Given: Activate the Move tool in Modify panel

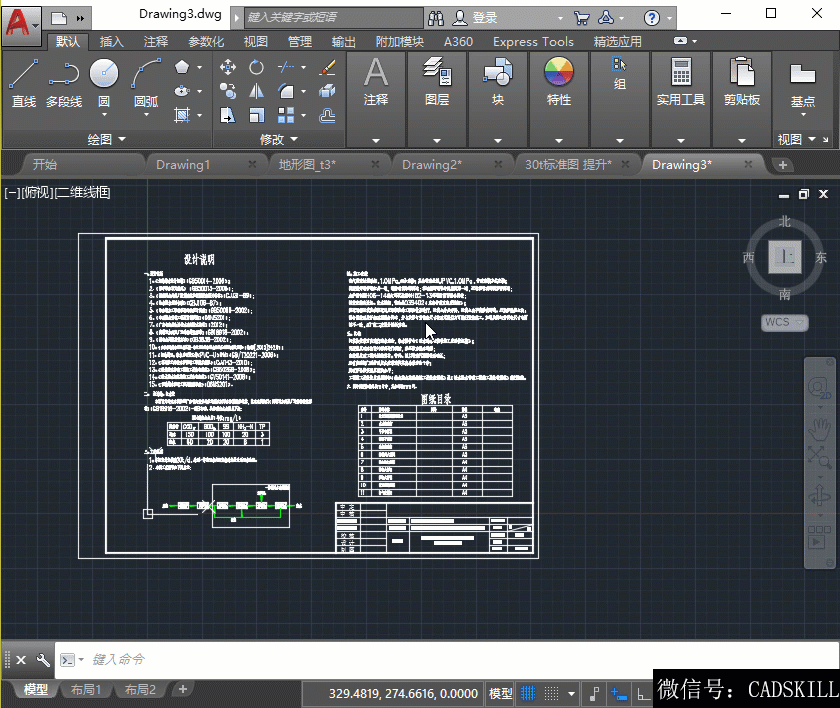Looking at the screenshot, I should click(x=228, y=67).
